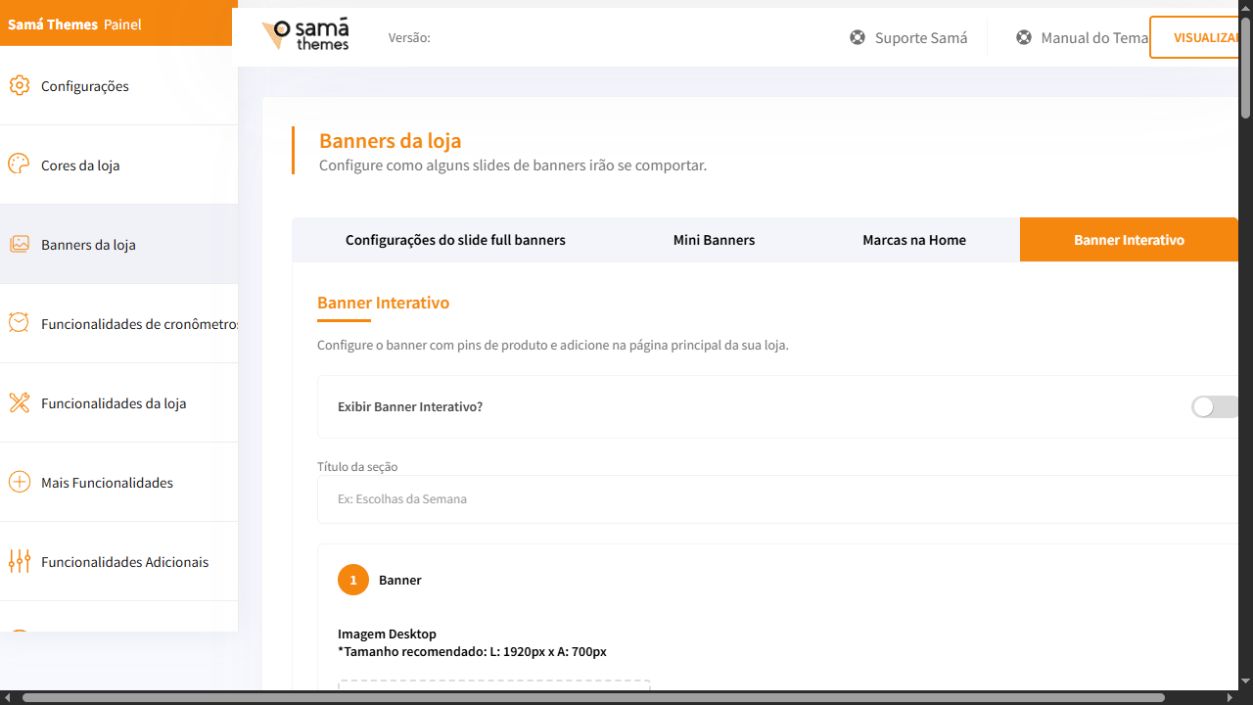Open Cores da loja in the sidebar
1253x705 pixels.
tap(119, 165)
